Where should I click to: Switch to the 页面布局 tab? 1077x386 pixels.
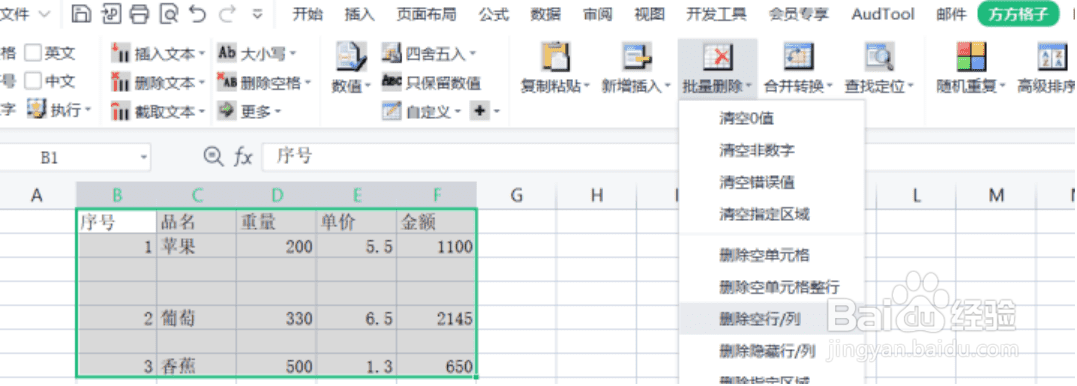pos(427,14)
